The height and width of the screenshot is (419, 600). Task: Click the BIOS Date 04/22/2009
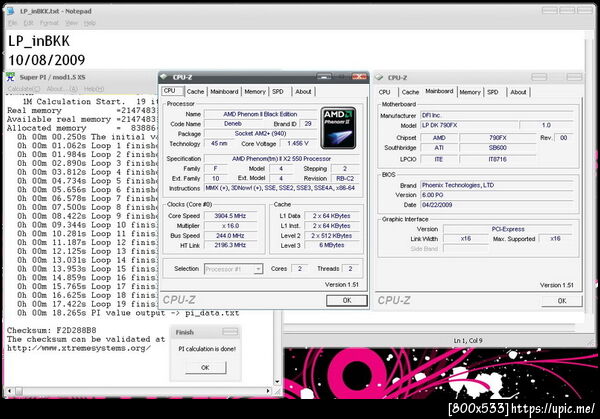click(497, 205)
